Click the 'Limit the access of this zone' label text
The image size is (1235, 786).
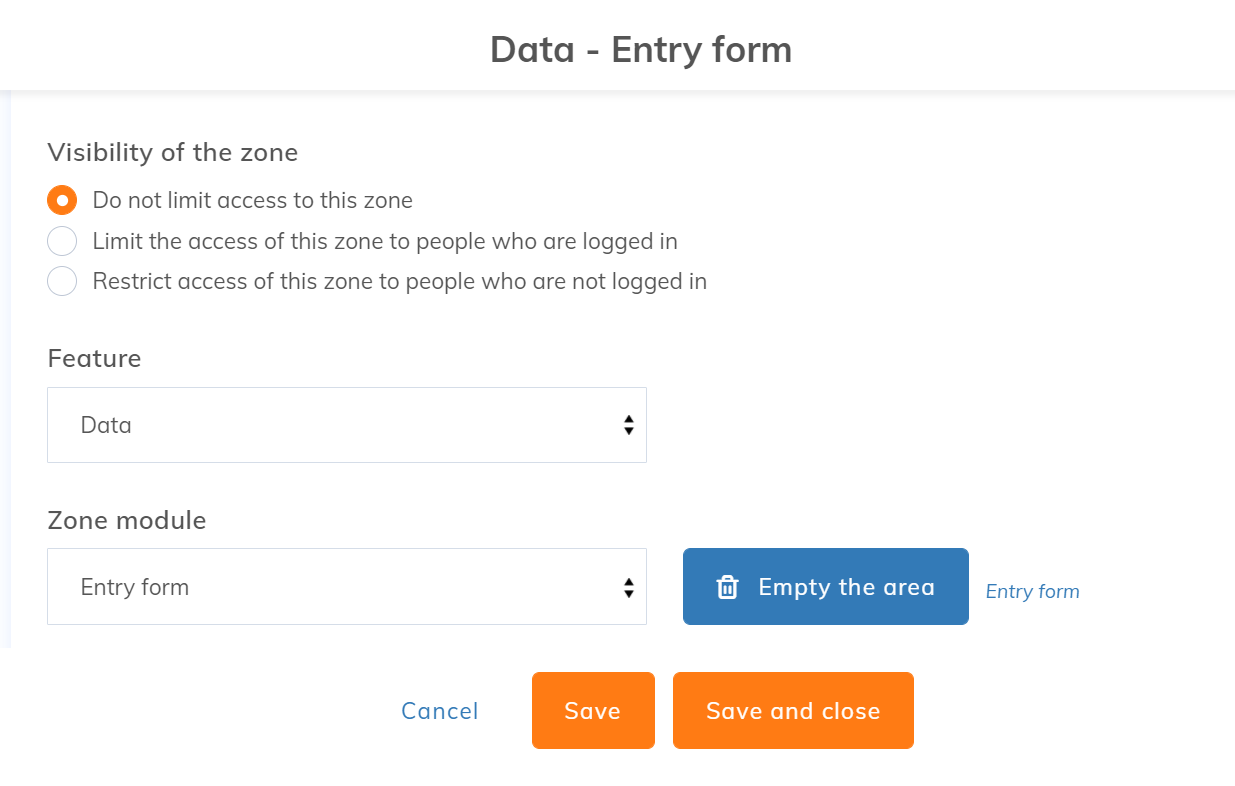tap(385, 241)
